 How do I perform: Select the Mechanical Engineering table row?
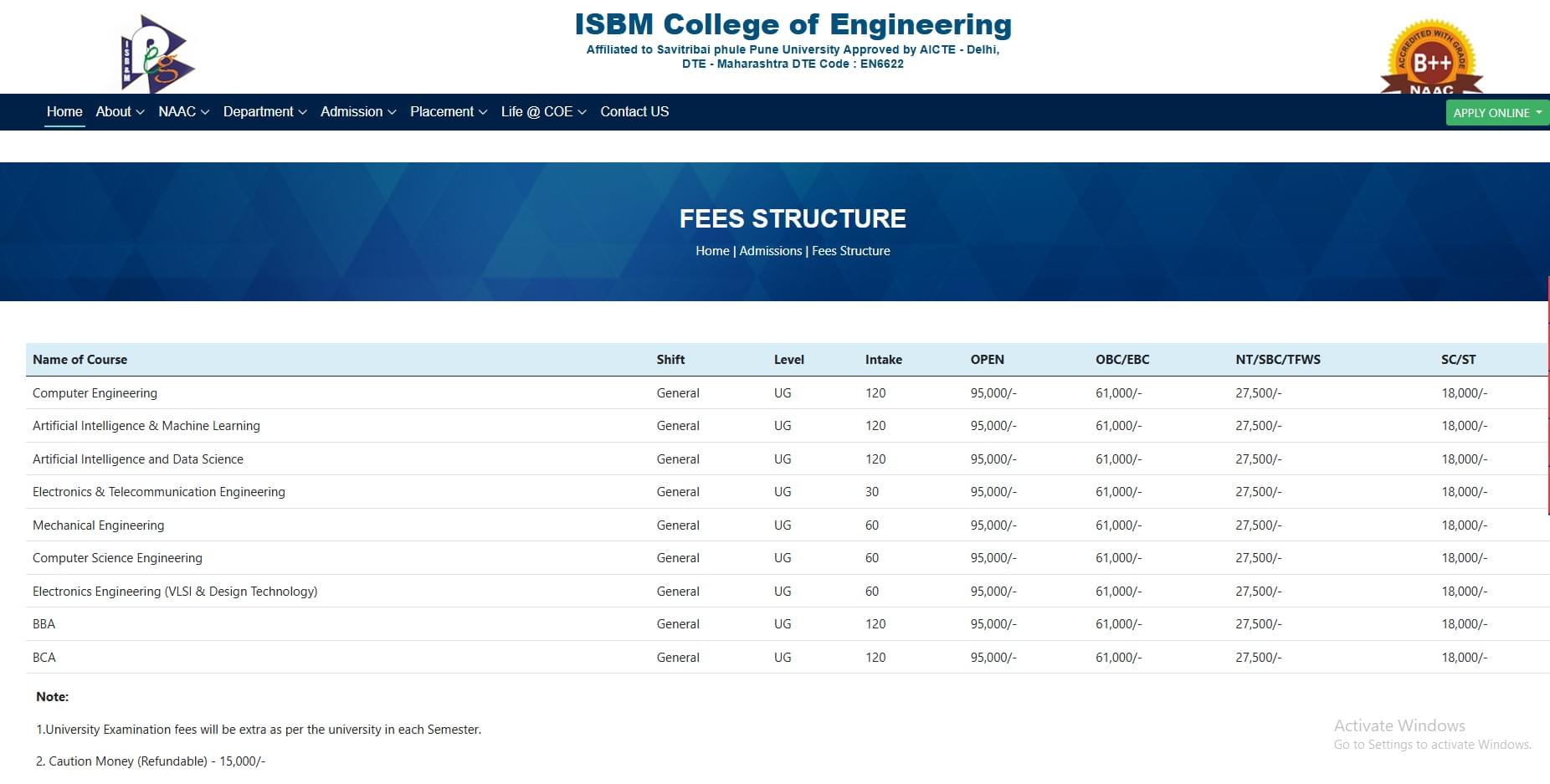98,525
